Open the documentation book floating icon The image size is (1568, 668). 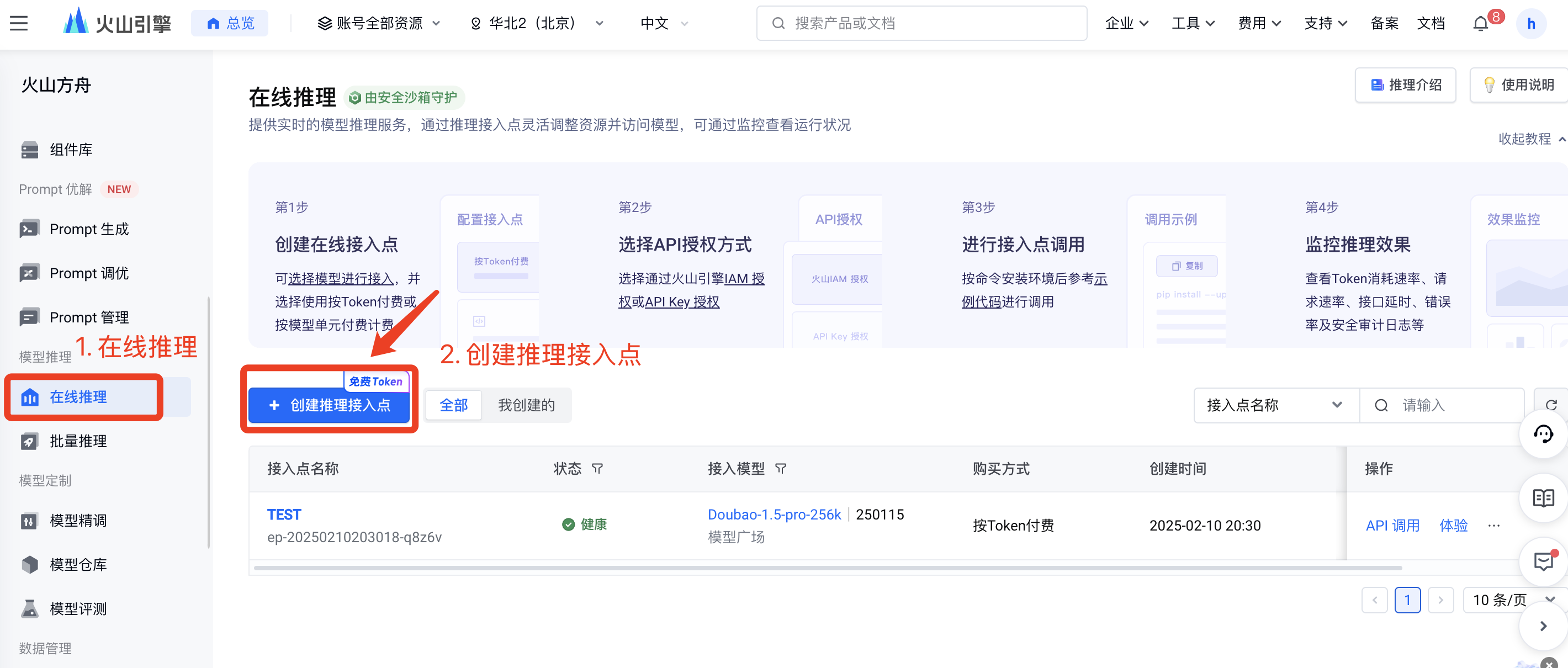click(x=1543, y=499)
